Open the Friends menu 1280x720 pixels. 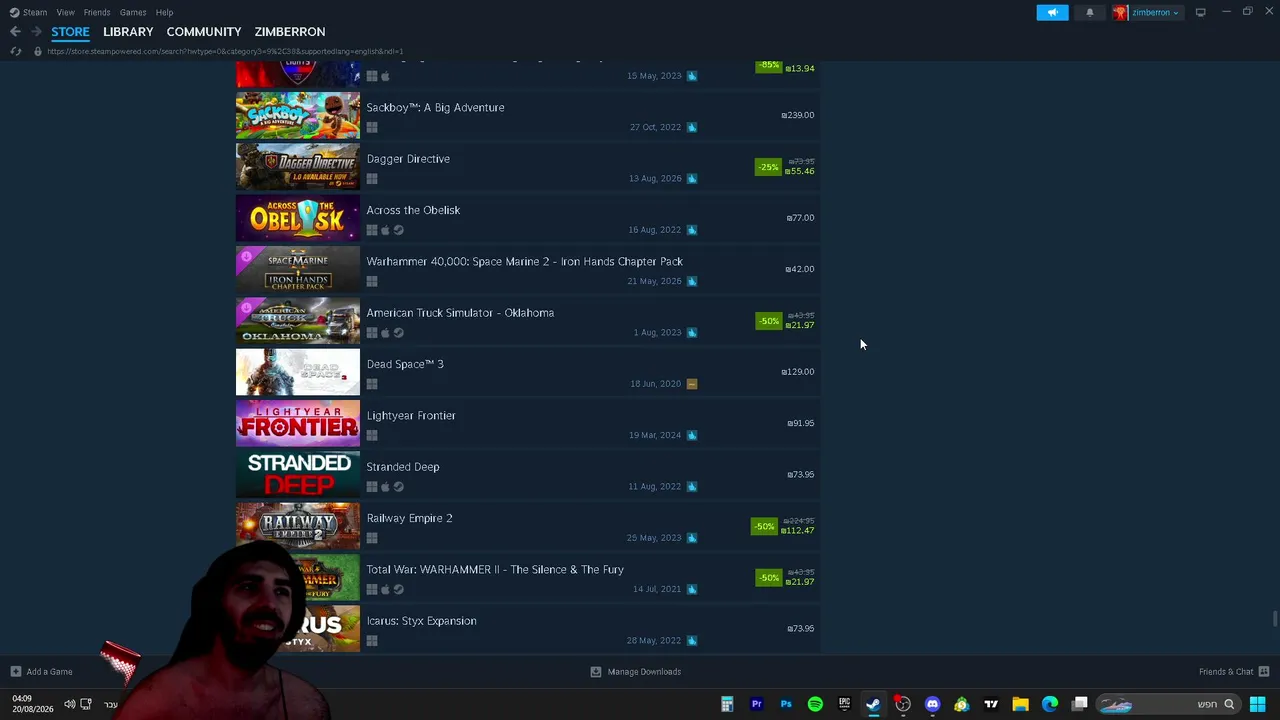coord(97,12)
